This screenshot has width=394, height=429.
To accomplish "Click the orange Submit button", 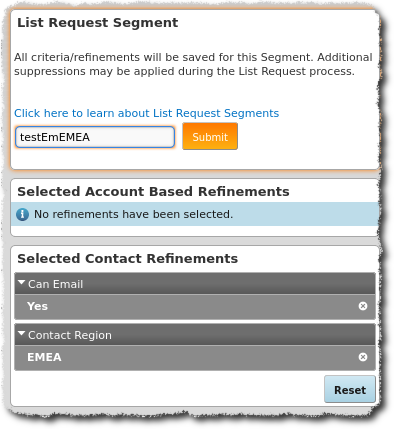I will 210,136.
